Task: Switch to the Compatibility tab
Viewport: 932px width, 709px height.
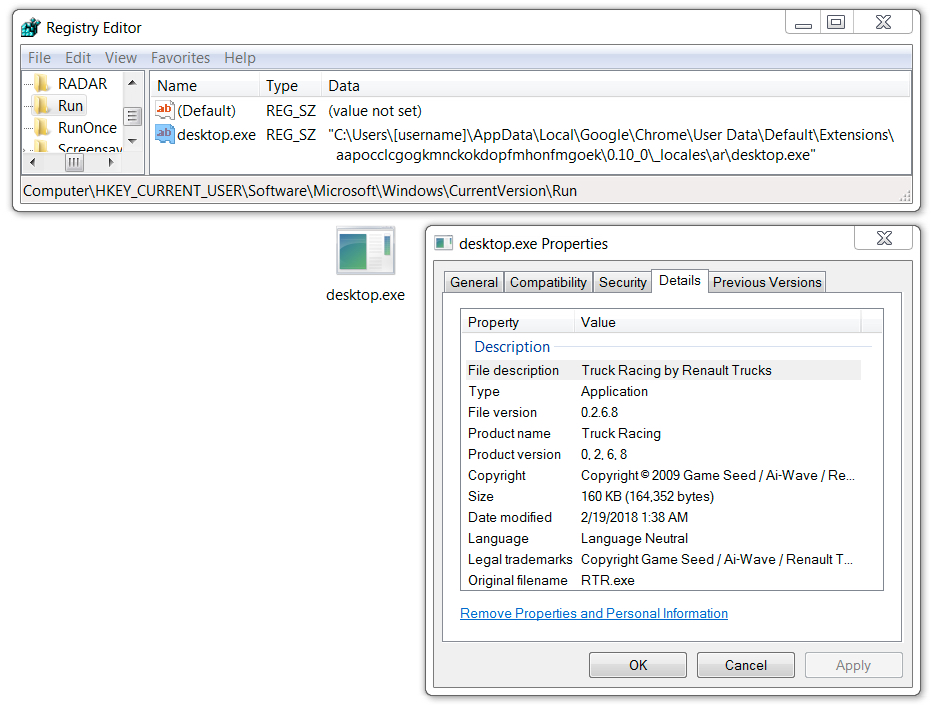Action: tap(548, 282)
